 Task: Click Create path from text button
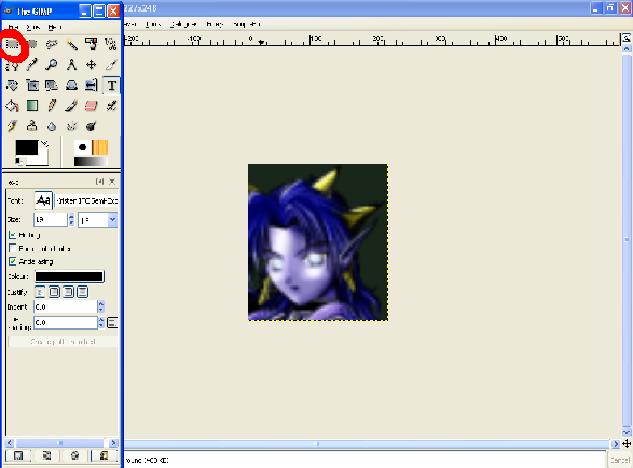(63, 342)
